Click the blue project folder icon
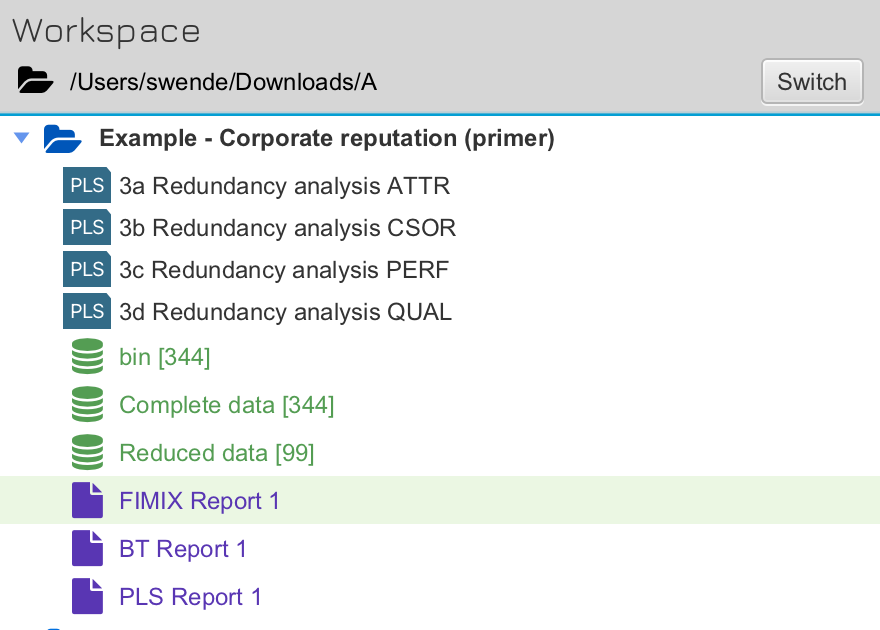 click(62, 138)
